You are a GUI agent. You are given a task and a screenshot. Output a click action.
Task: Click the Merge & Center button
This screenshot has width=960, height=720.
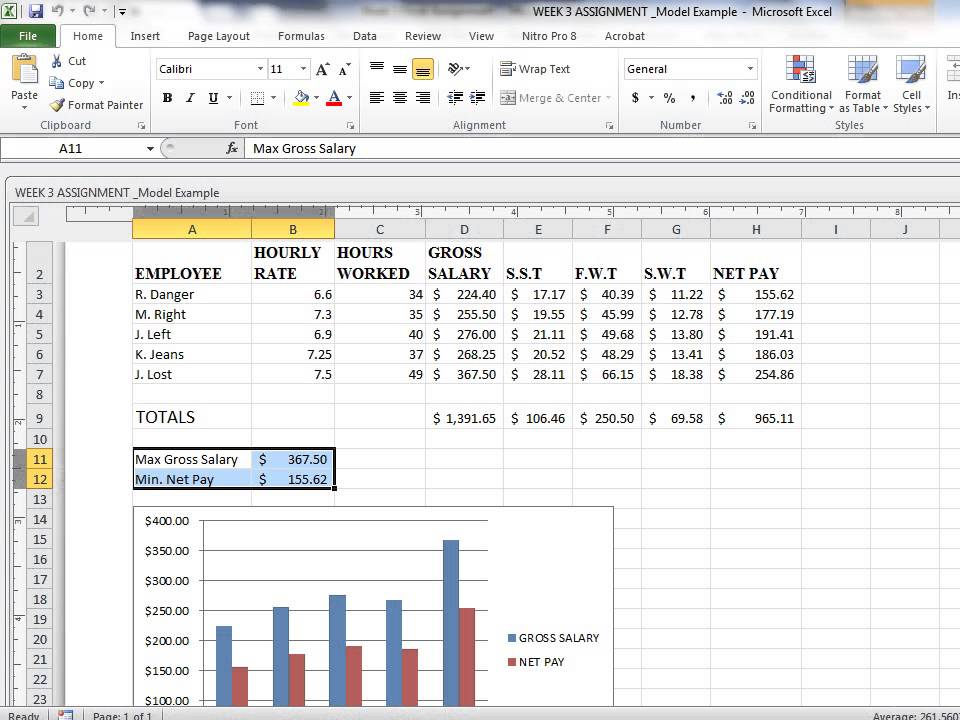coord(550,97)
